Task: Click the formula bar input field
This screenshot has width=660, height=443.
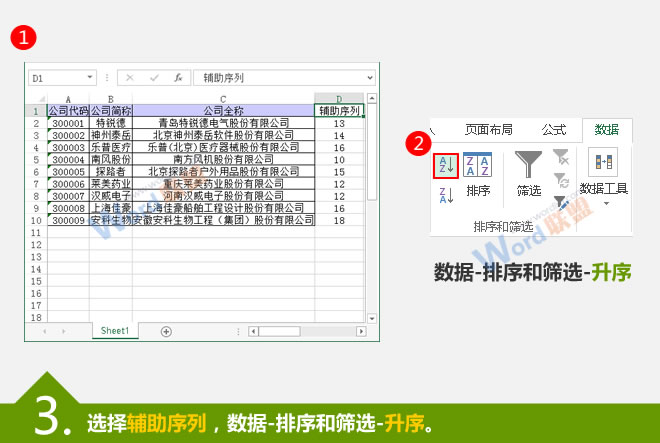Action: tap(280, 77)
